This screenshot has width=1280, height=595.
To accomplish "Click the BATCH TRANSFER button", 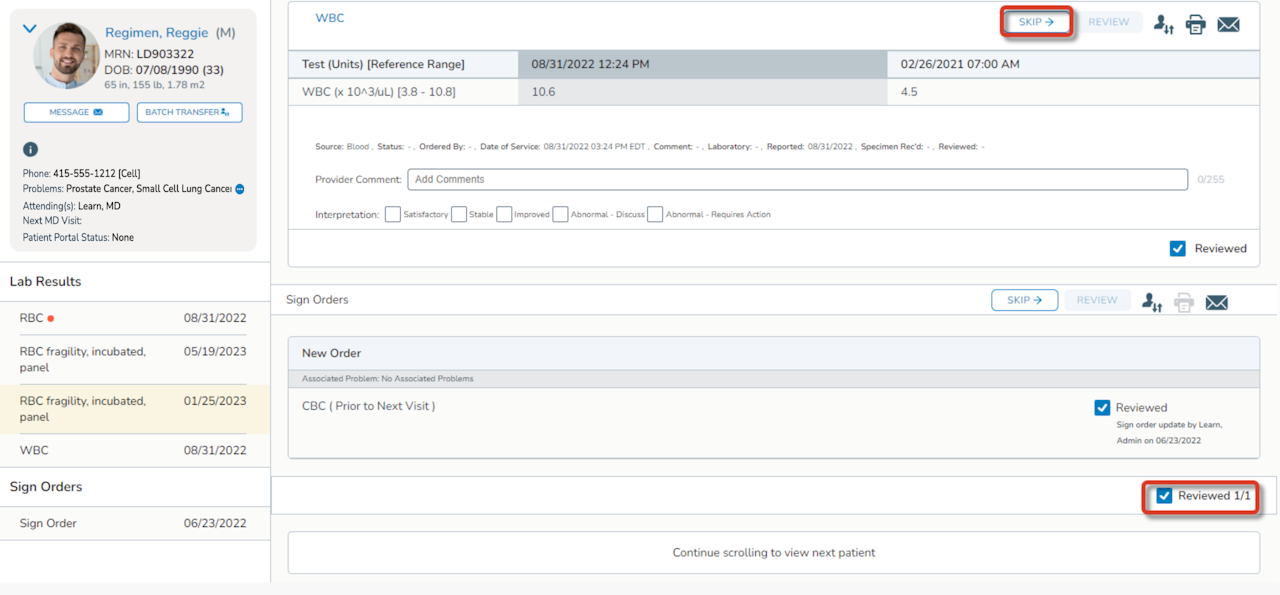I will tap(189, 112).
